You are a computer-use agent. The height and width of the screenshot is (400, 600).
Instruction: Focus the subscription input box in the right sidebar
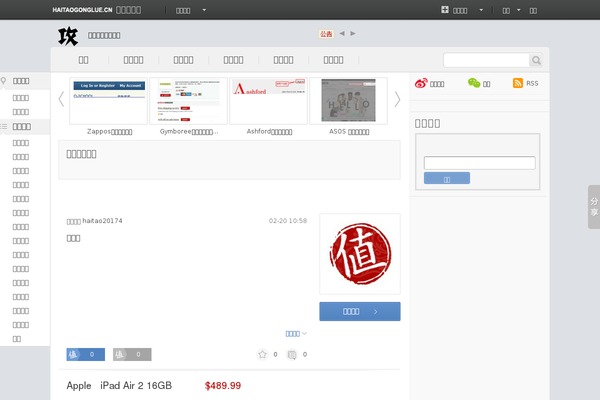click(479, 163)
